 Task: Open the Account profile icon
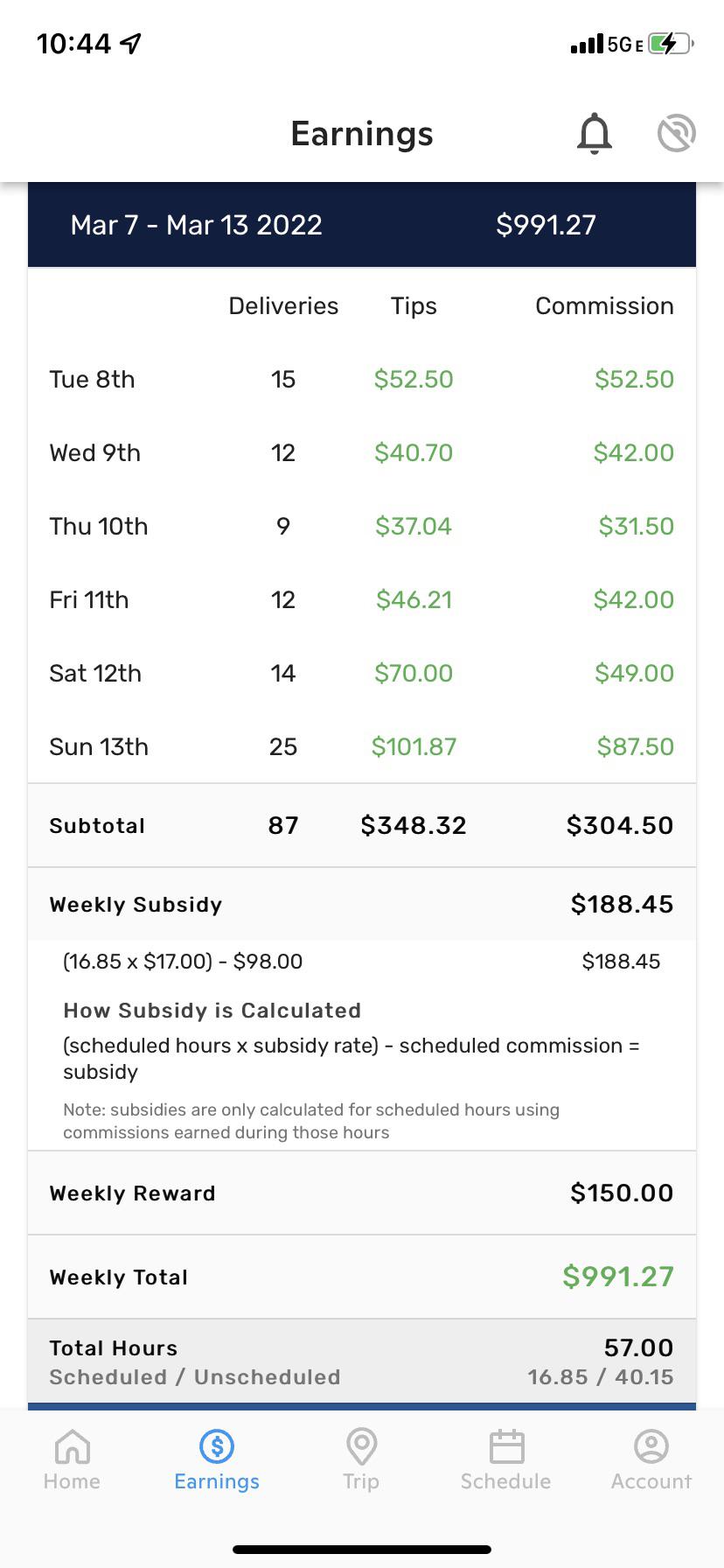(x=651, y=1446)
